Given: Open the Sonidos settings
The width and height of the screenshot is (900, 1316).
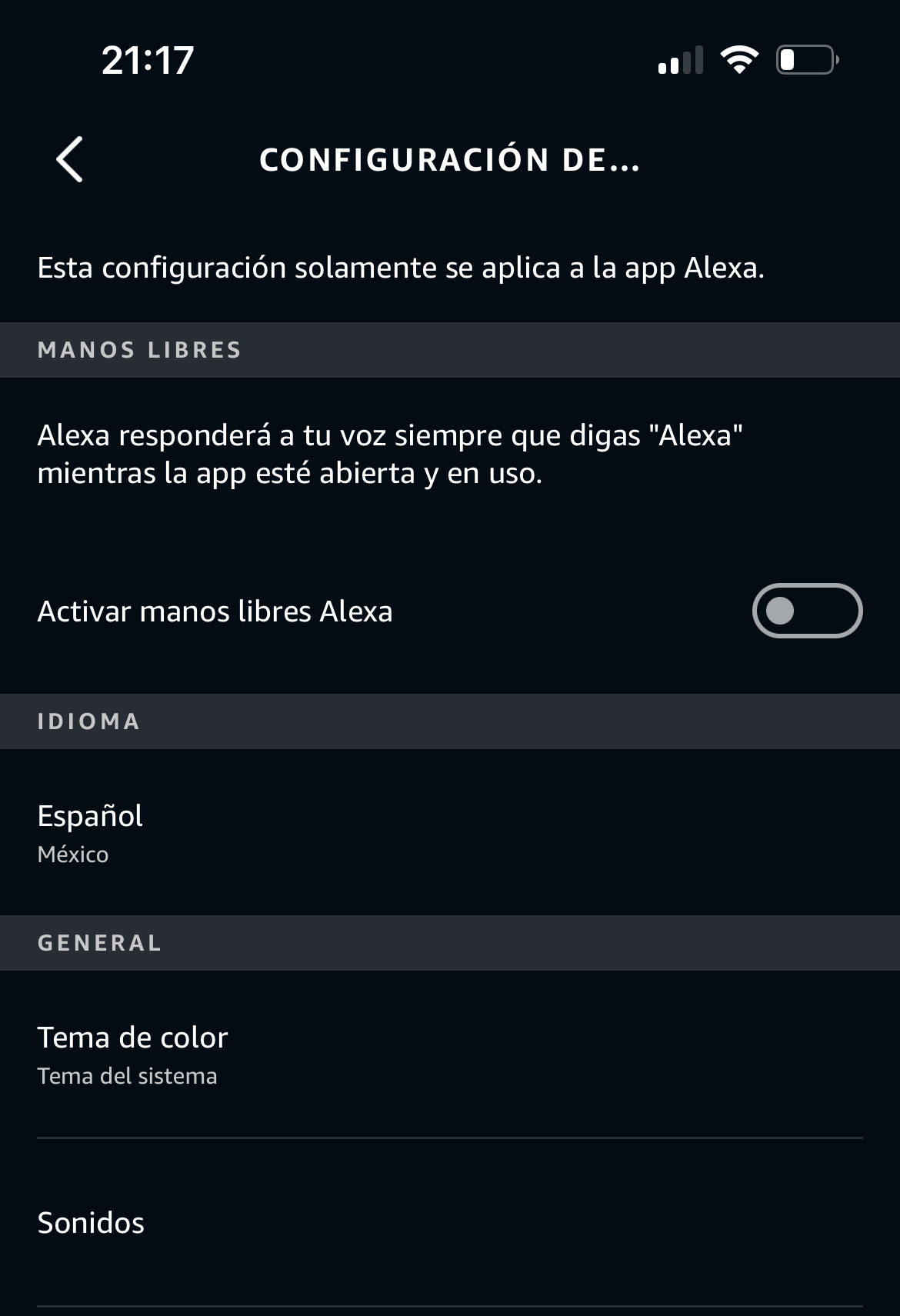Looking at the screenshot, I should coord(91,1223).
